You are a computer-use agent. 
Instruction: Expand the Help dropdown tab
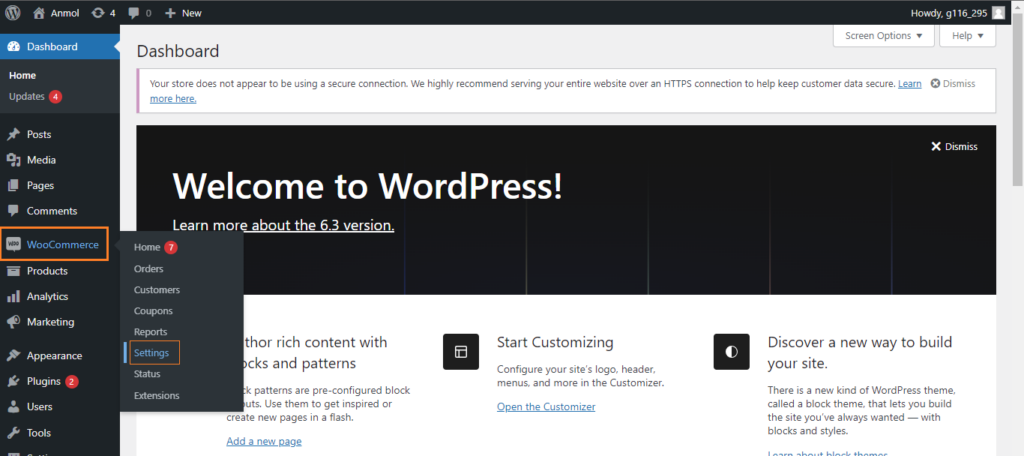click(x=967, y=36)
